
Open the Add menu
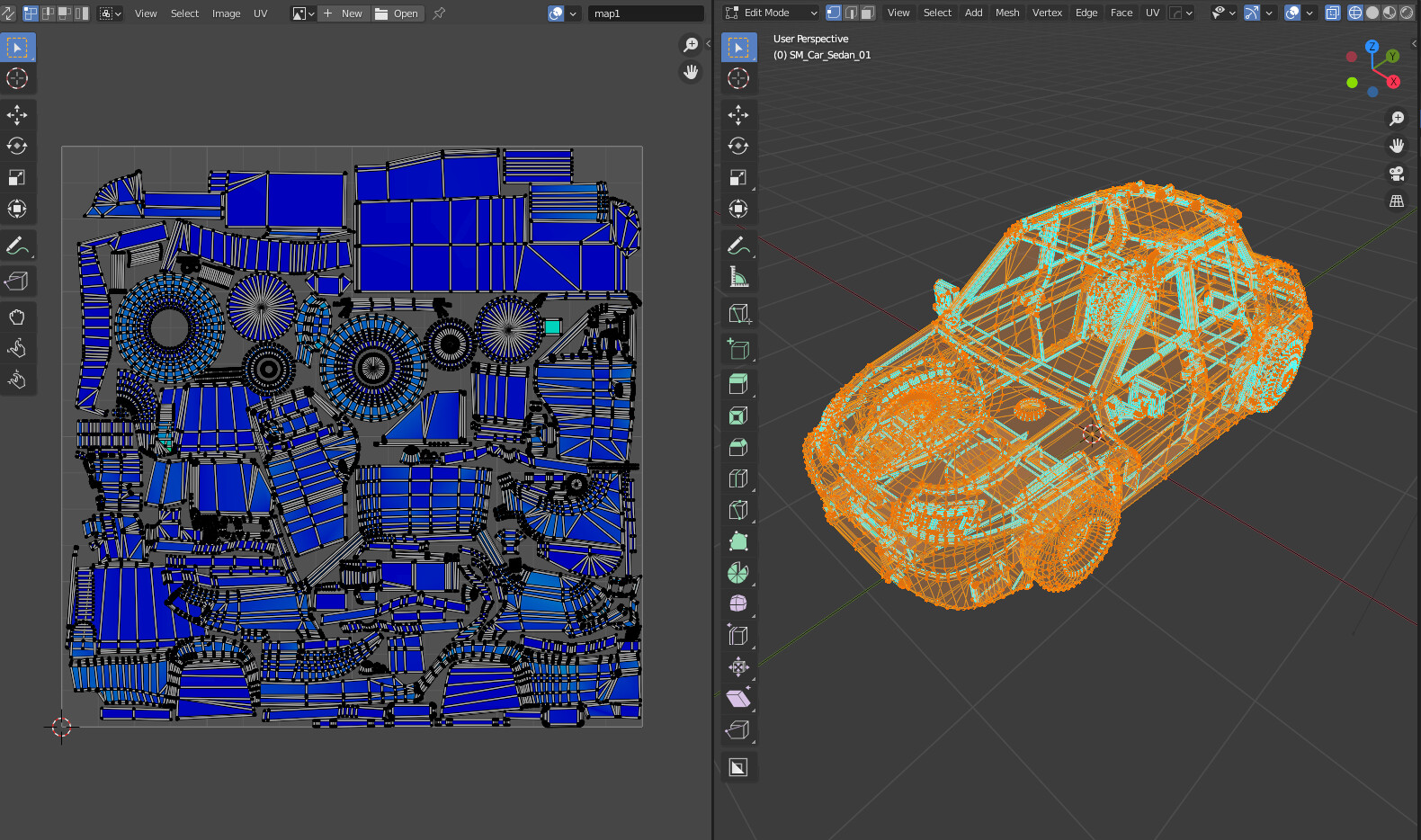coord(973,13)
